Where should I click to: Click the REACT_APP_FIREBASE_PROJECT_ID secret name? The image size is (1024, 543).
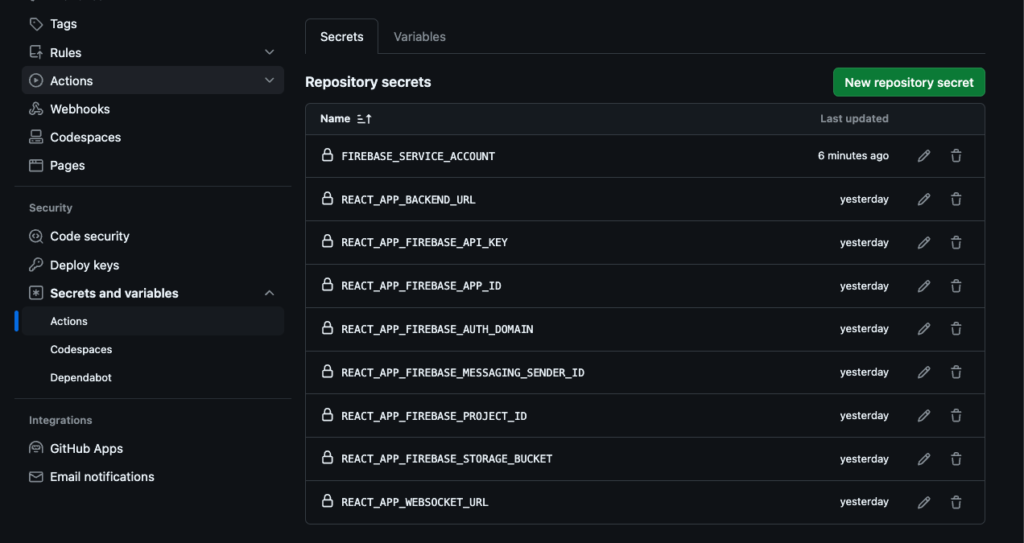coord(434,416)
